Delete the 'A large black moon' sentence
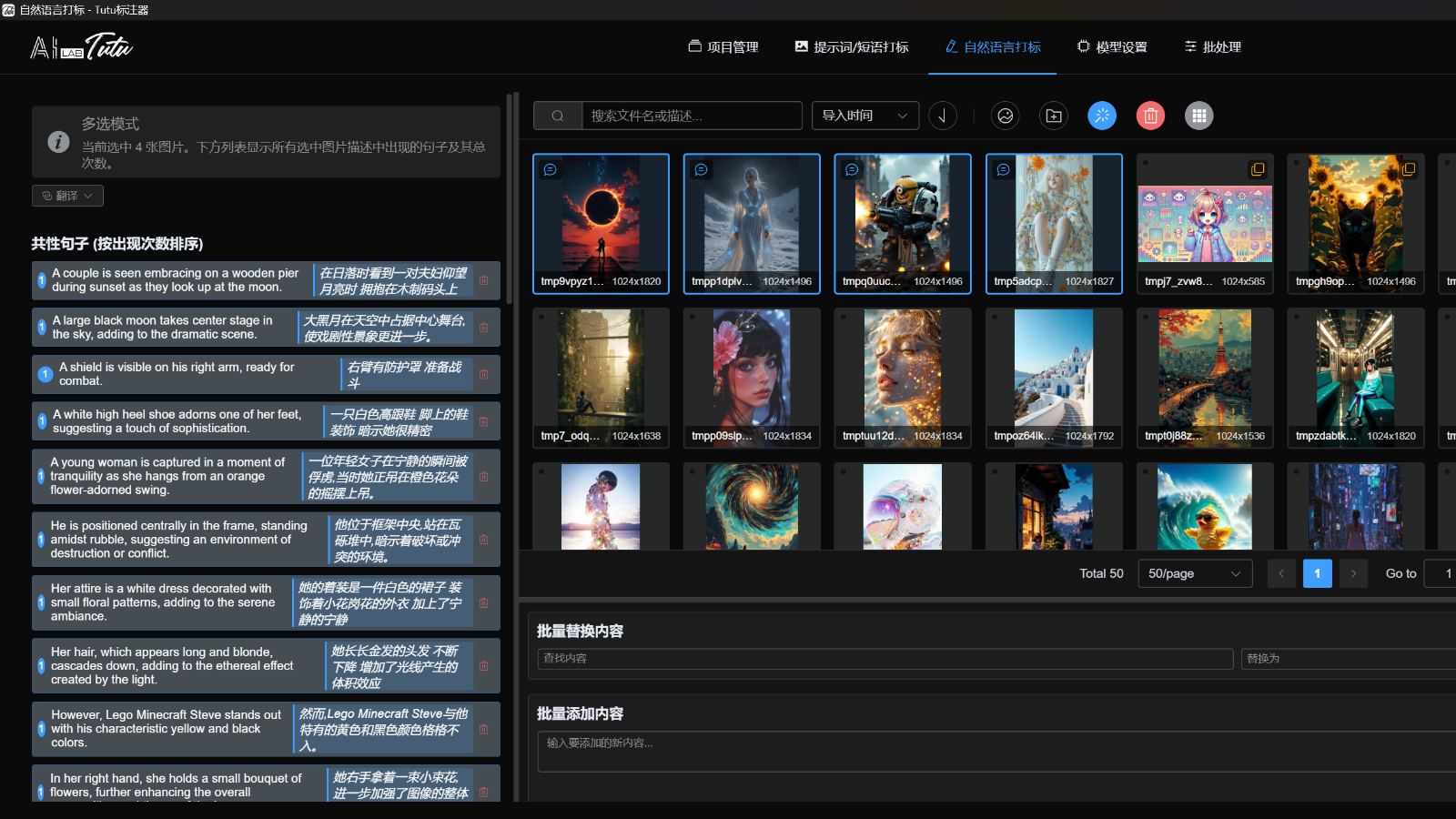This screenshot has width=1456, height=819. 484,328
